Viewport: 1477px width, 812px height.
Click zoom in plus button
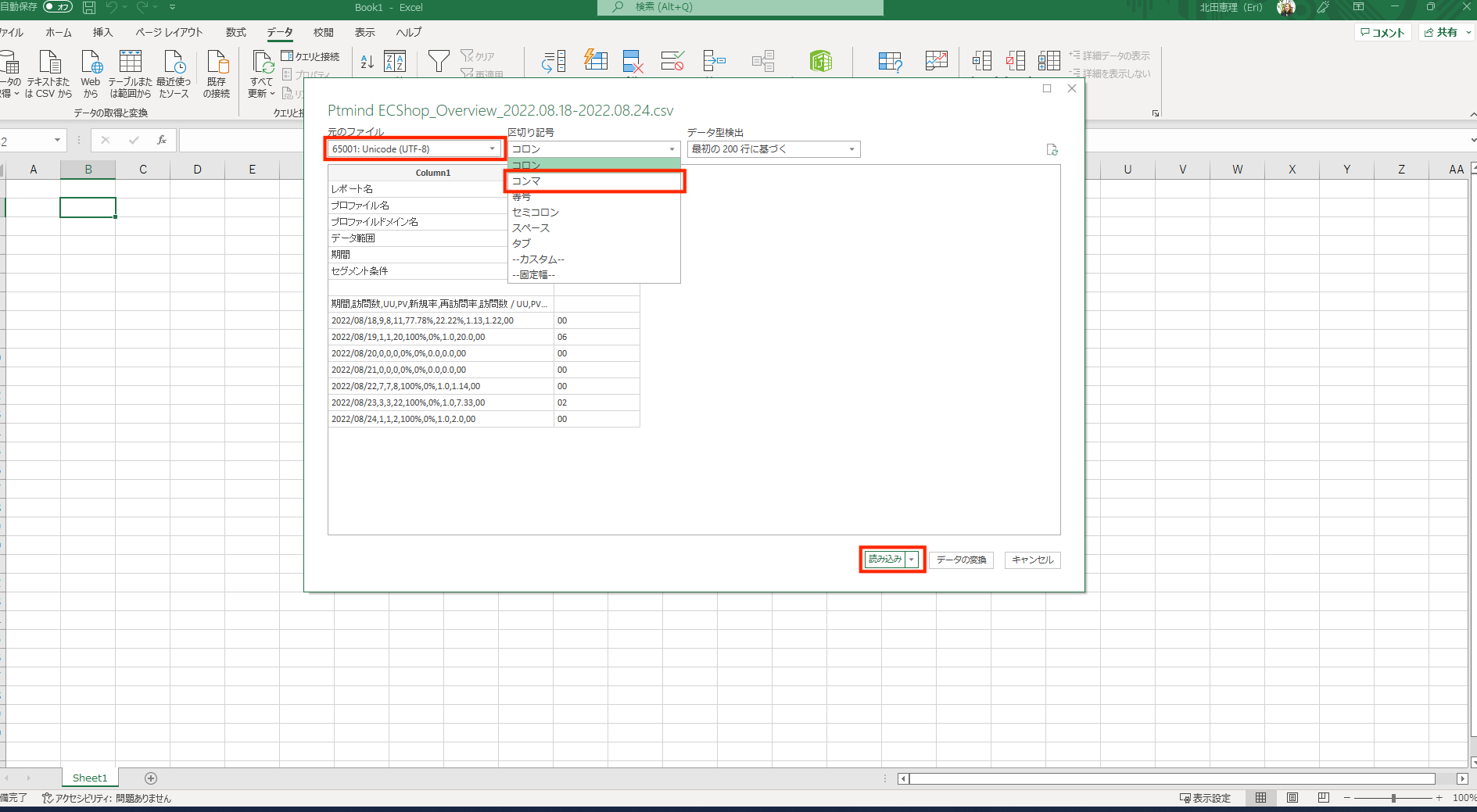pos(1439,798)
